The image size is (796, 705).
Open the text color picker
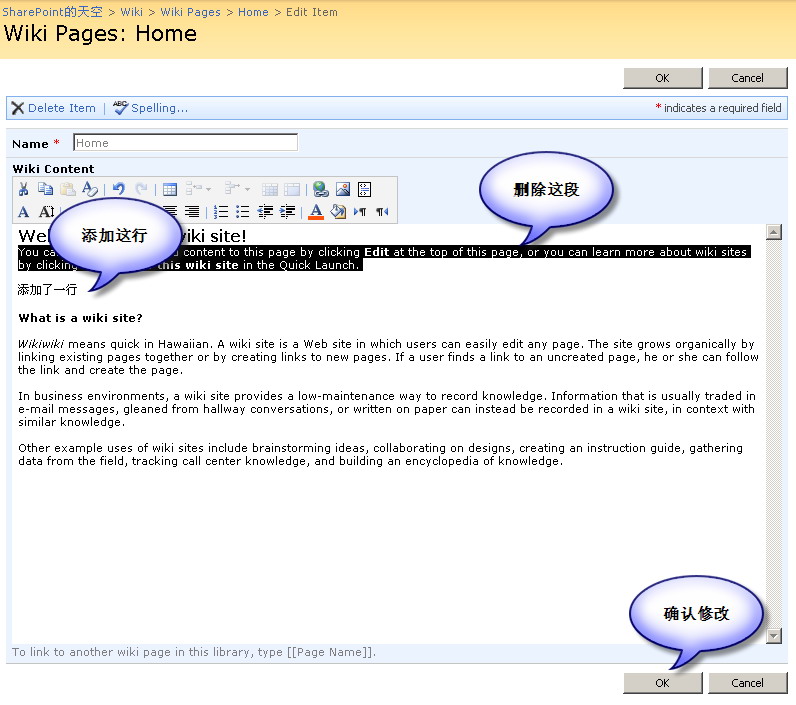pyautogui.click(x=316, y=212)
